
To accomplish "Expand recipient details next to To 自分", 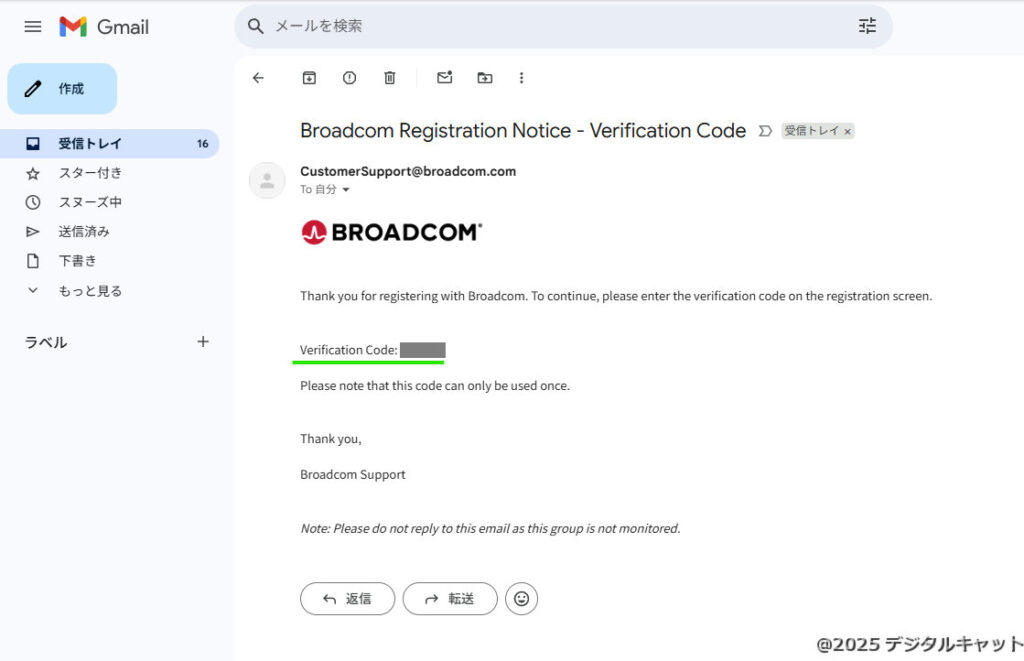I will (347, 190).
